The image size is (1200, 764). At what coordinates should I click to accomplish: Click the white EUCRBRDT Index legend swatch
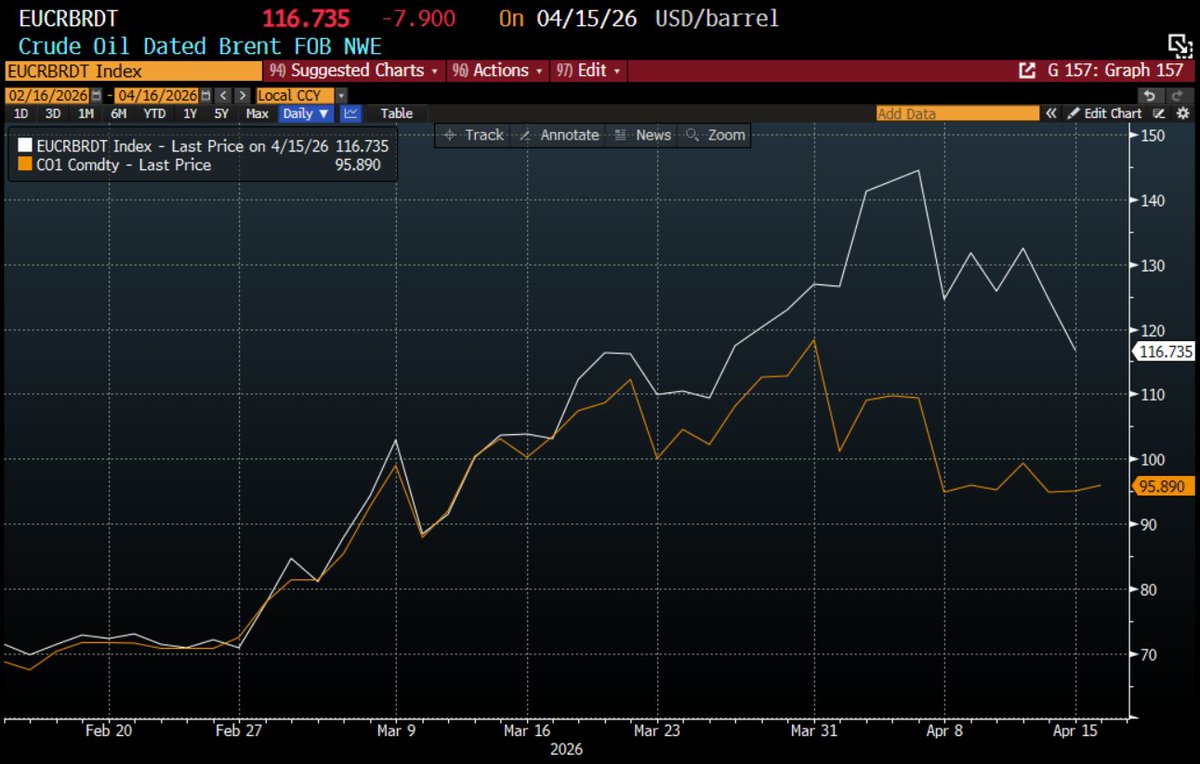click(x=24, y=146)
